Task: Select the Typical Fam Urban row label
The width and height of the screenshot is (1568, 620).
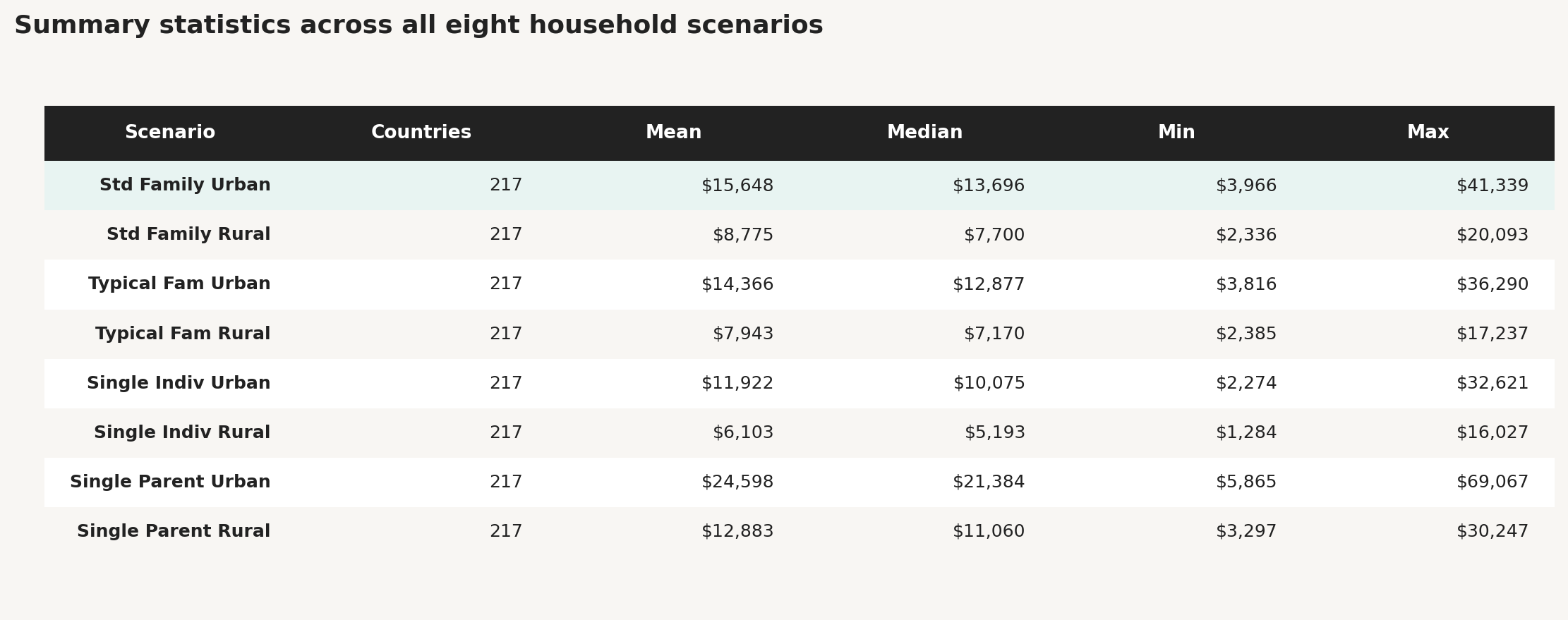Action: [179, 284]
